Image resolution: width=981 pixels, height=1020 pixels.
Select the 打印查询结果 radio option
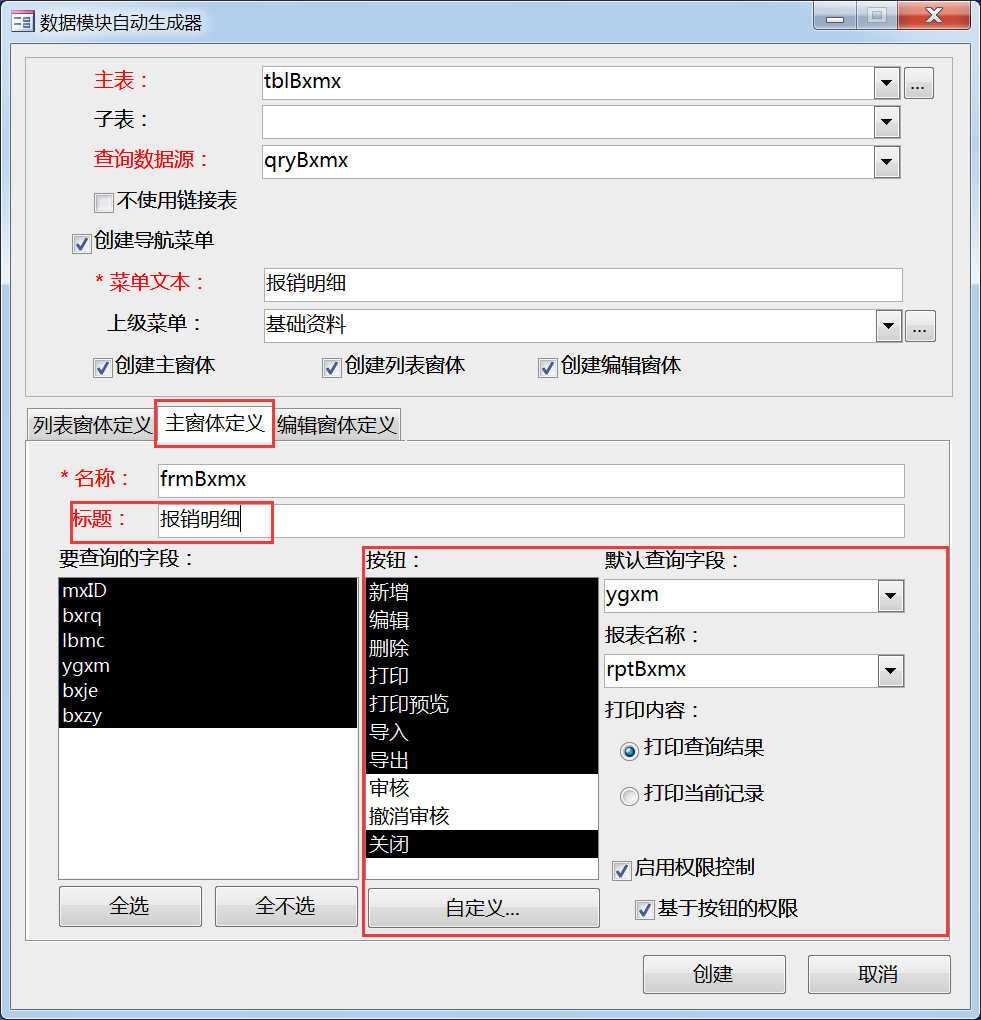pos(628,751)
